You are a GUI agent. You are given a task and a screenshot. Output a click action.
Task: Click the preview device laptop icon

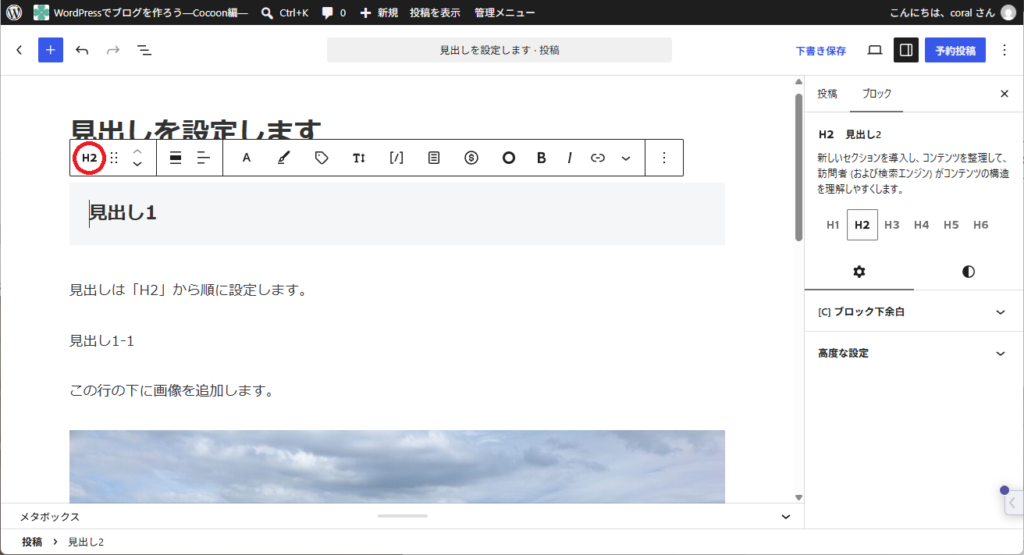click(874, 50)
